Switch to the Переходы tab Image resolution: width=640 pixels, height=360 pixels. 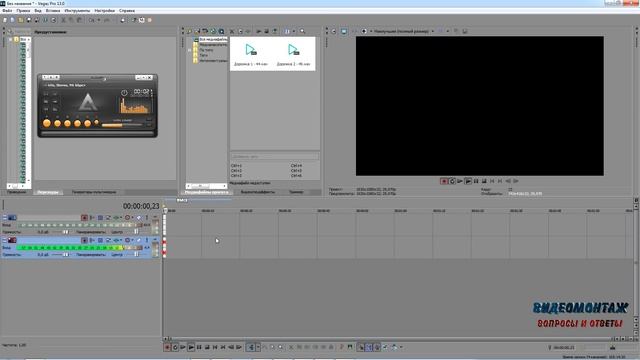pyautogui.click(x=48, y=192)
